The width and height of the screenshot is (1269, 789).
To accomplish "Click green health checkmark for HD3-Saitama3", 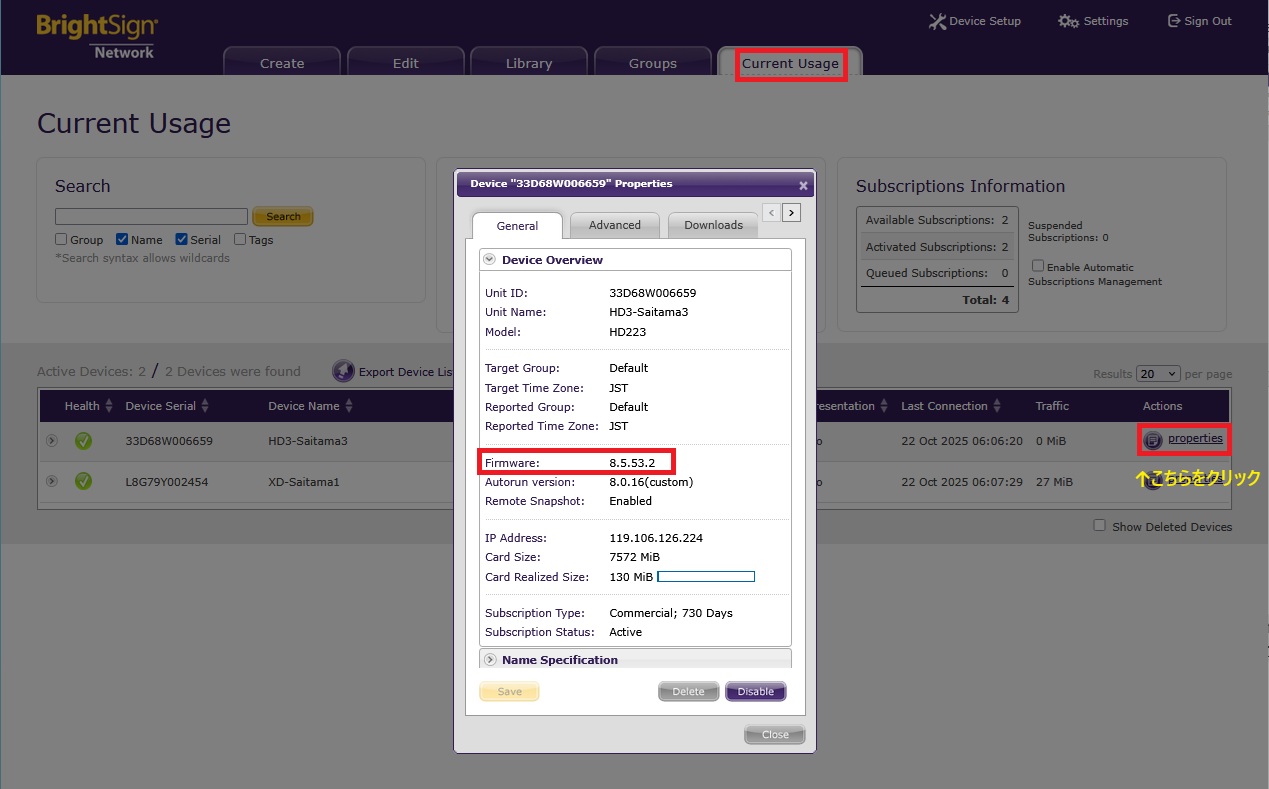I will [83, 441].
